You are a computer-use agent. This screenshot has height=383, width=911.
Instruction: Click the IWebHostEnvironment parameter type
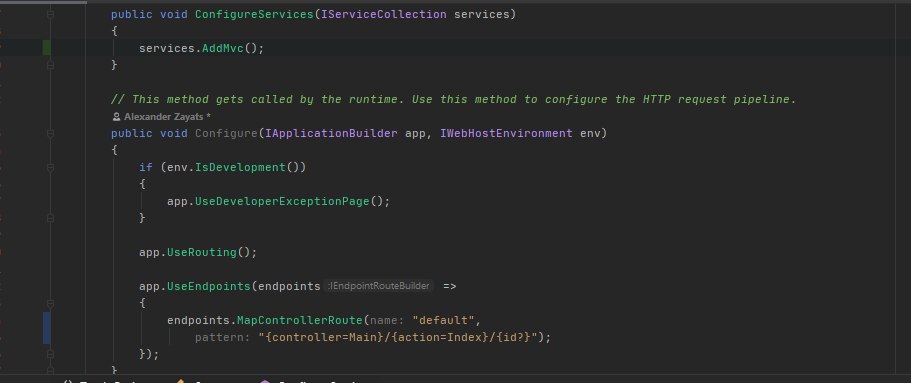click(x=506, y=134)
